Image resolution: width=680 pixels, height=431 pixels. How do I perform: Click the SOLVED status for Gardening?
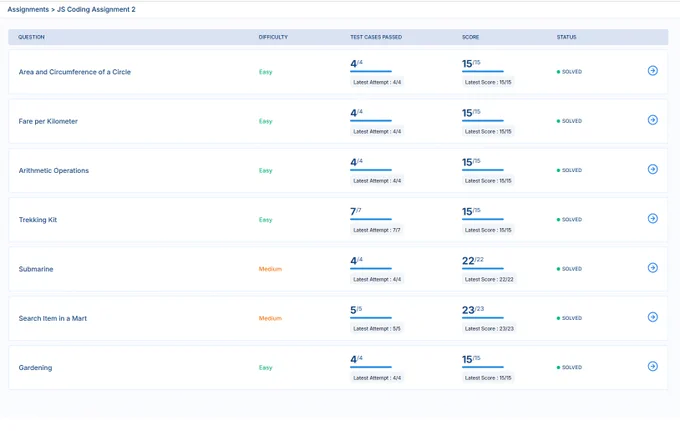(x=569, y=368)
